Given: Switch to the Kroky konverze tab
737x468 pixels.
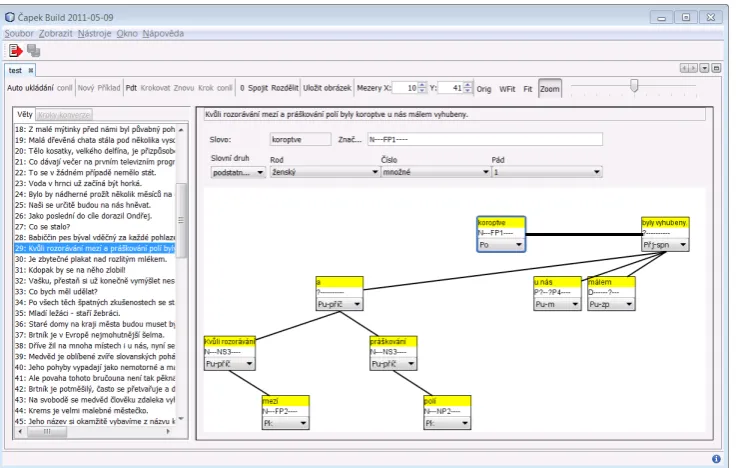Looking at the screenshot, I should [64, 115].
